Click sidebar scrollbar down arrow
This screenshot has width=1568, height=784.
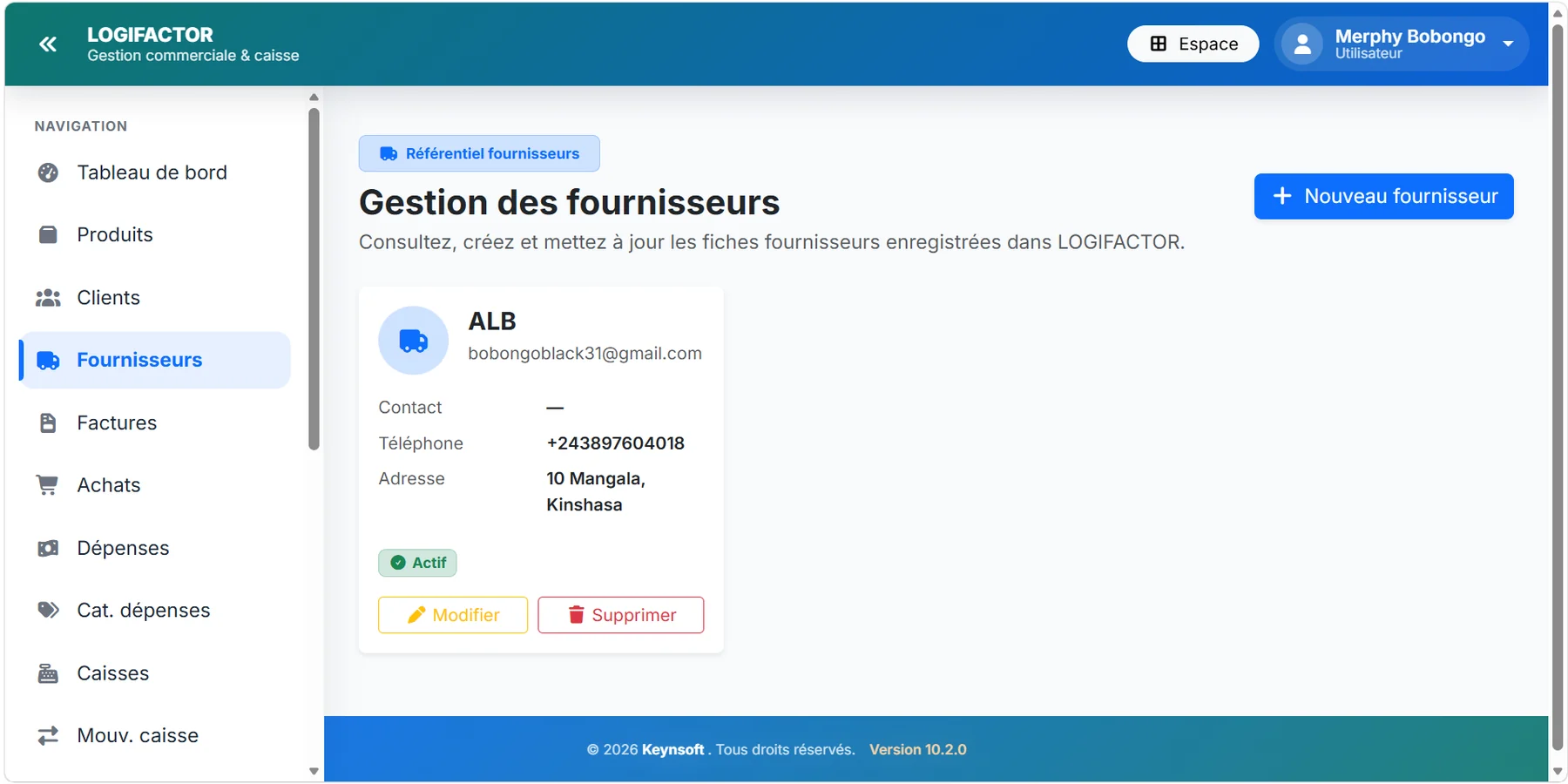click(314, 771)
